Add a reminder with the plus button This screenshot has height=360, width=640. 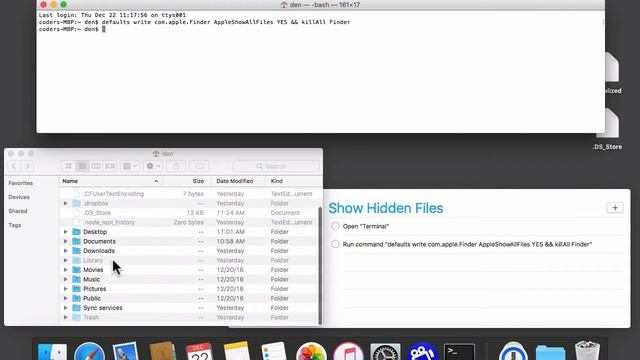615,208
